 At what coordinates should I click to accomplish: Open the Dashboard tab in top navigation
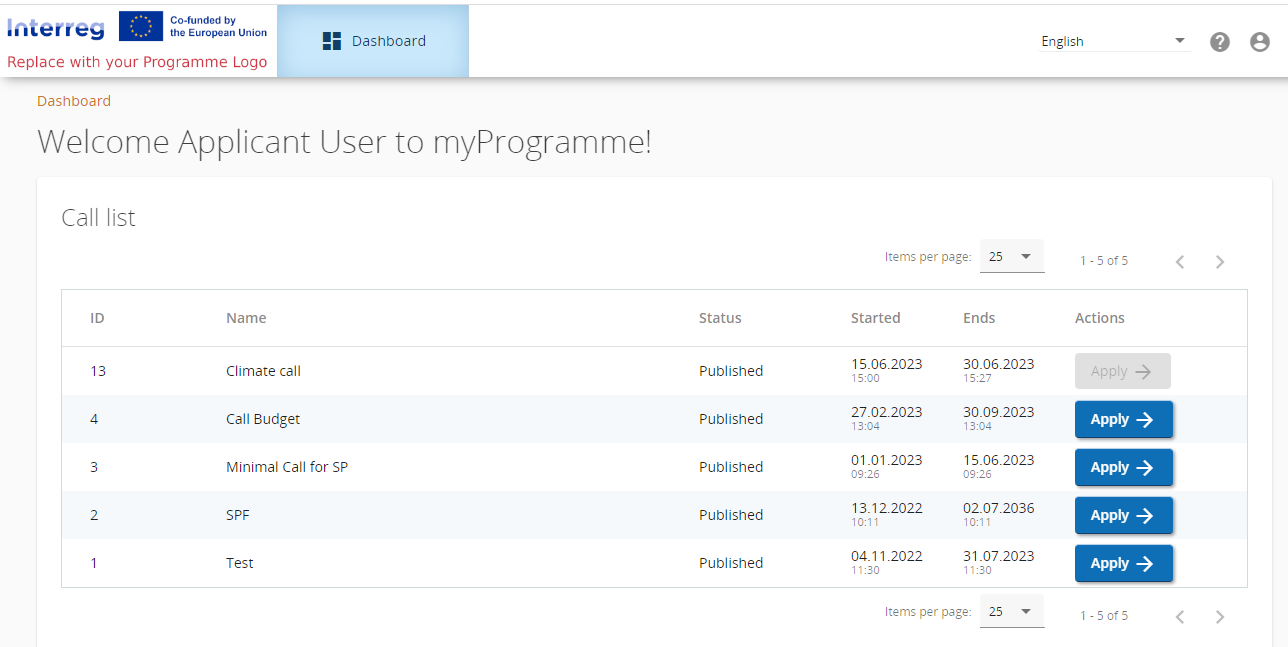tap(373, 41)
